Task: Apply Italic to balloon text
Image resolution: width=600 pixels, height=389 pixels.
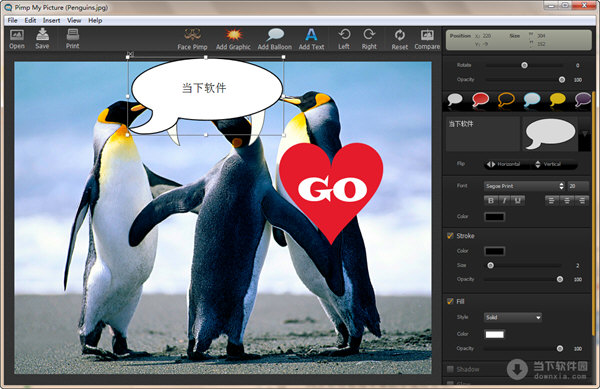Action: (504, 200)
